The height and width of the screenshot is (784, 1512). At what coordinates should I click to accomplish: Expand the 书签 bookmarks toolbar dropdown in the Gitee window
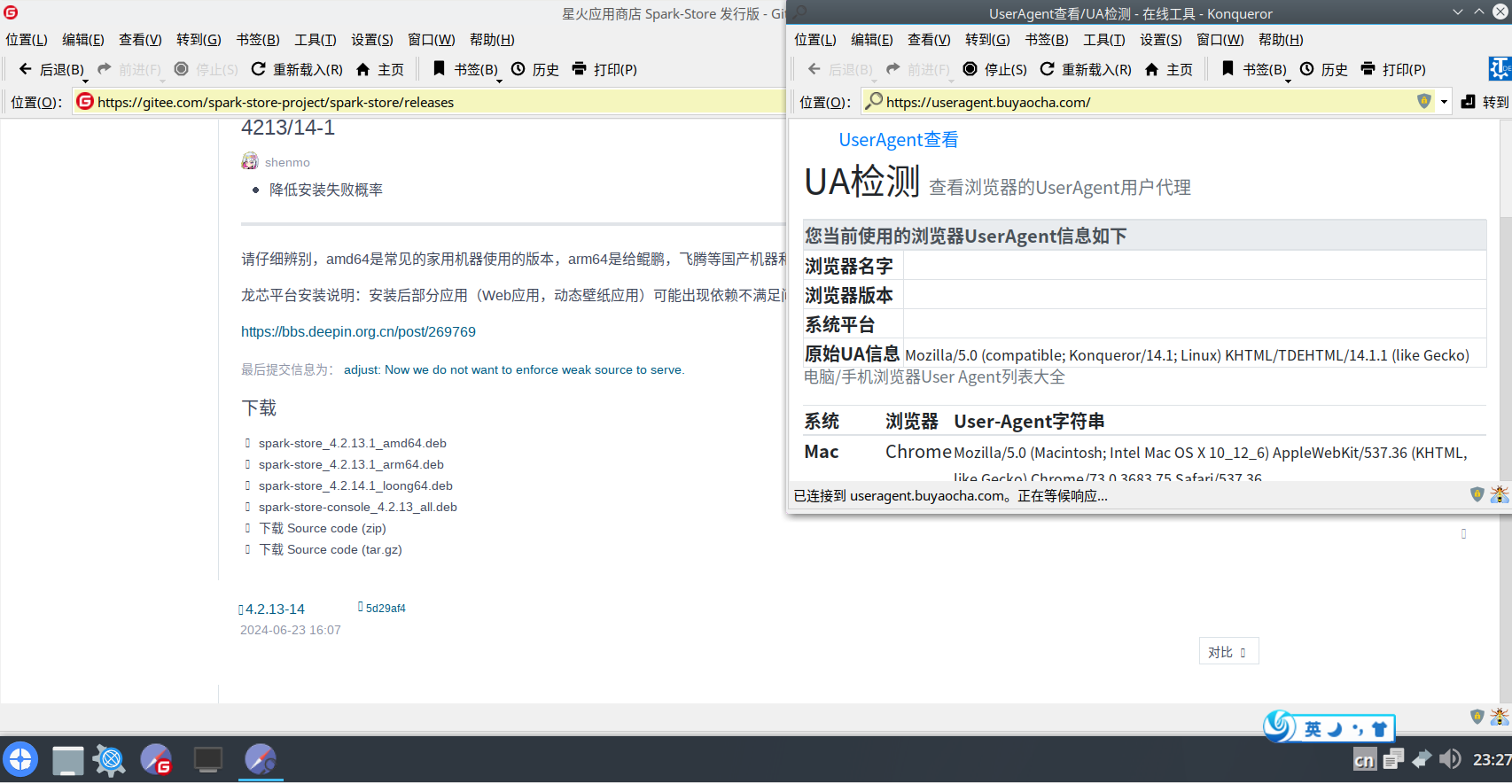(499, 81)
